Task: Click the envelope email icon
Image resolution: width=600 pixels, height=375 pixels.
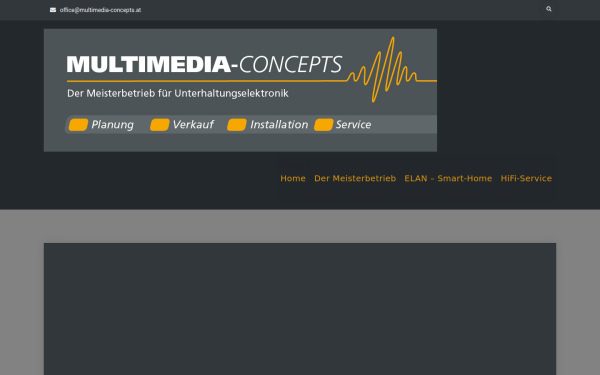Action: 53,10
